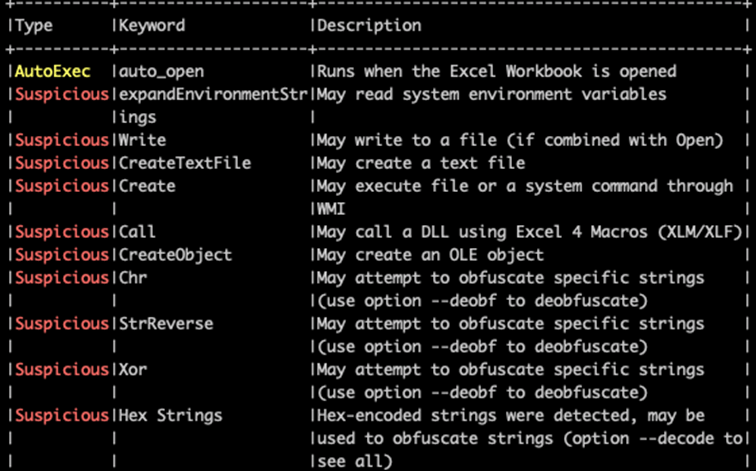Click the Keyword column header
The width and height of the screenshot is (756, 471).
(x=152, y=26)
